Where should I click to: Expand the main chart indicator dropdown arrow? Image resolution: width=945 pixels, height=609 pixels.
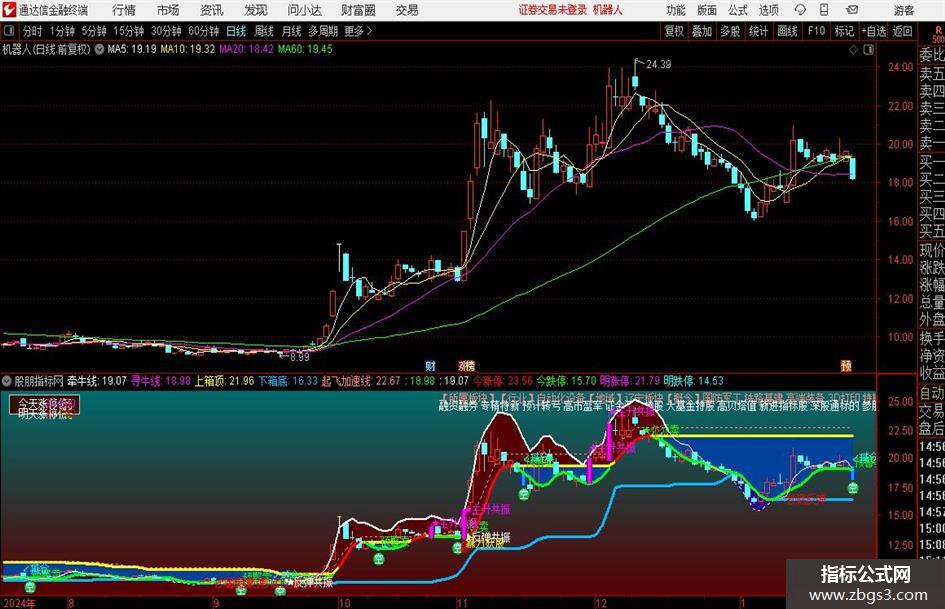pos(99,49)
